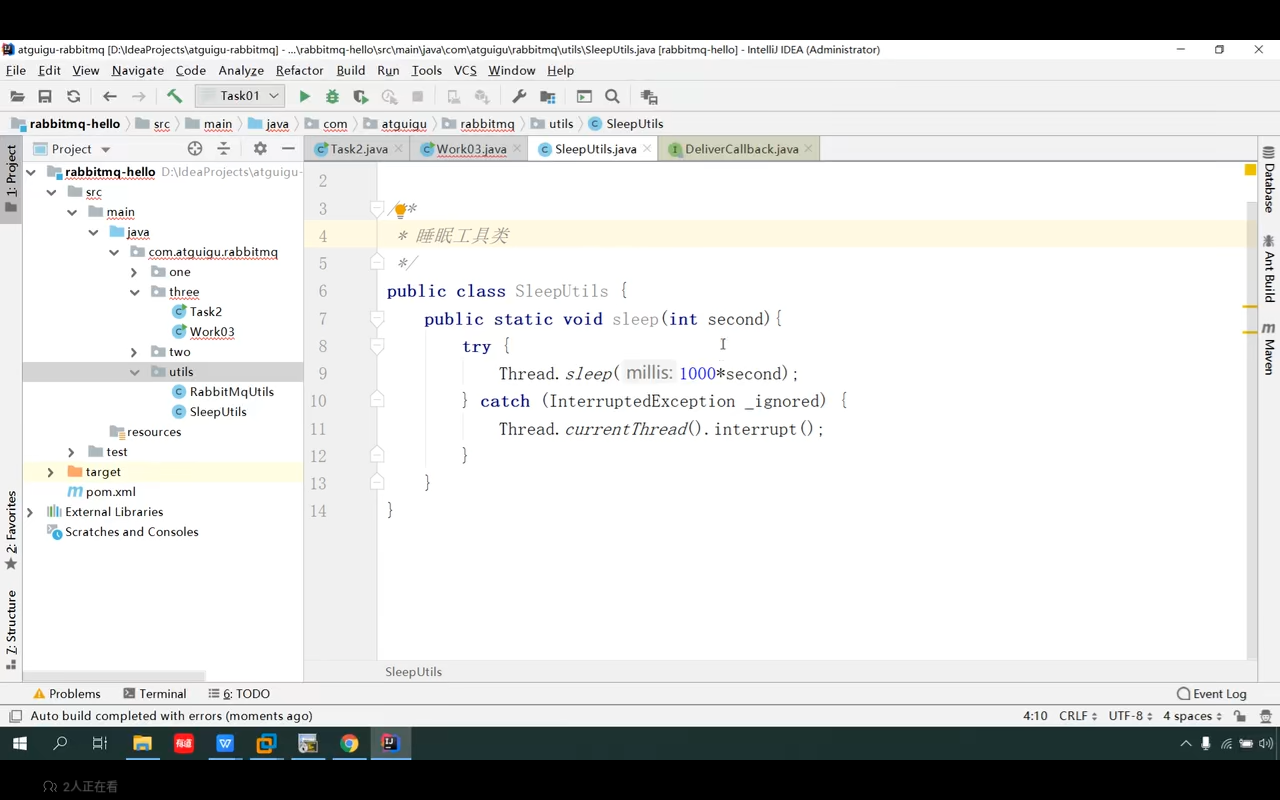Viewport: 1280px width, 800px height.
Task: Open the Refactor menu
Action: pos(299,70)
